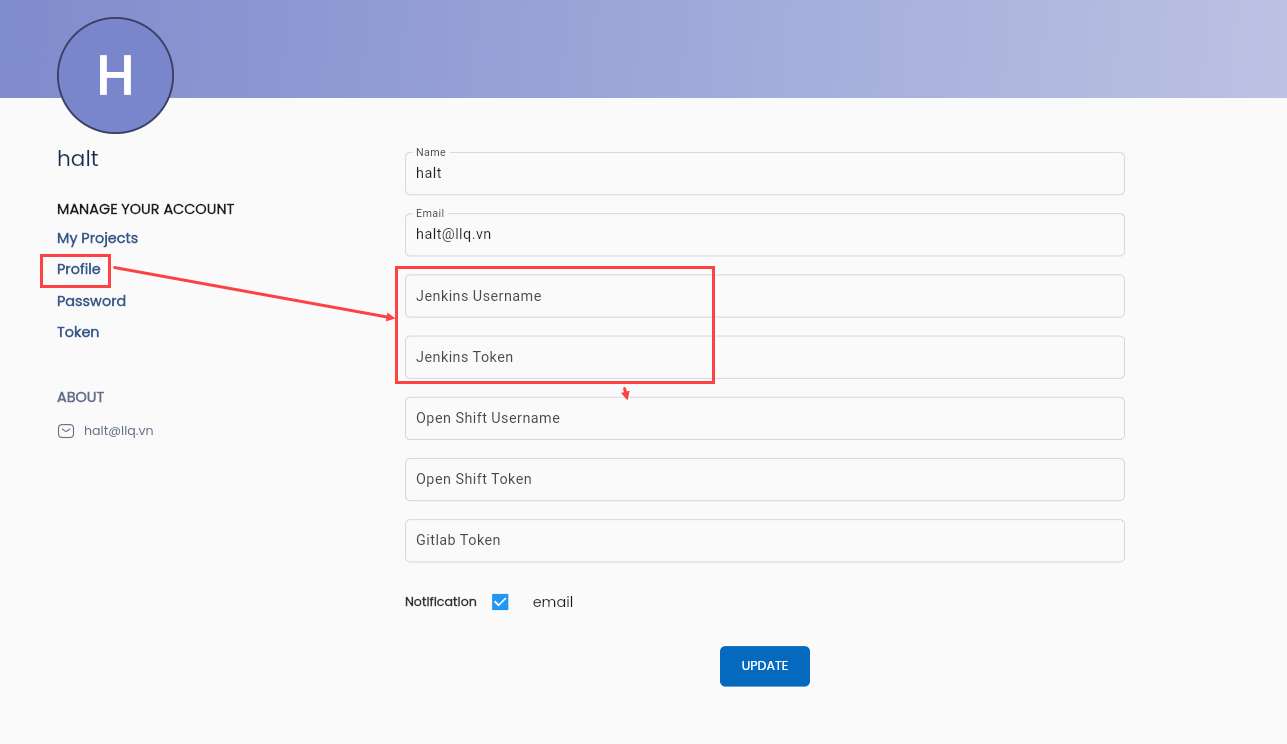Click the Open Shift Token field
1287x744 pixels.
coord(765,479)
